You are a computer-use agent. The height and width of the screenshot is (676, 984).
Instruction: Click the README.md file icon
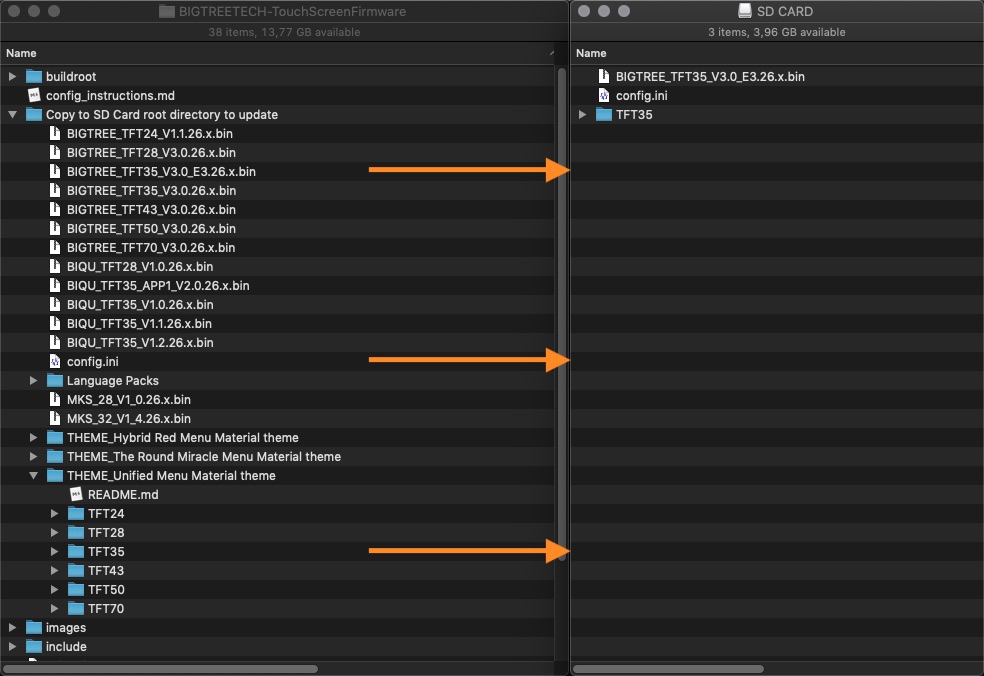76,495
